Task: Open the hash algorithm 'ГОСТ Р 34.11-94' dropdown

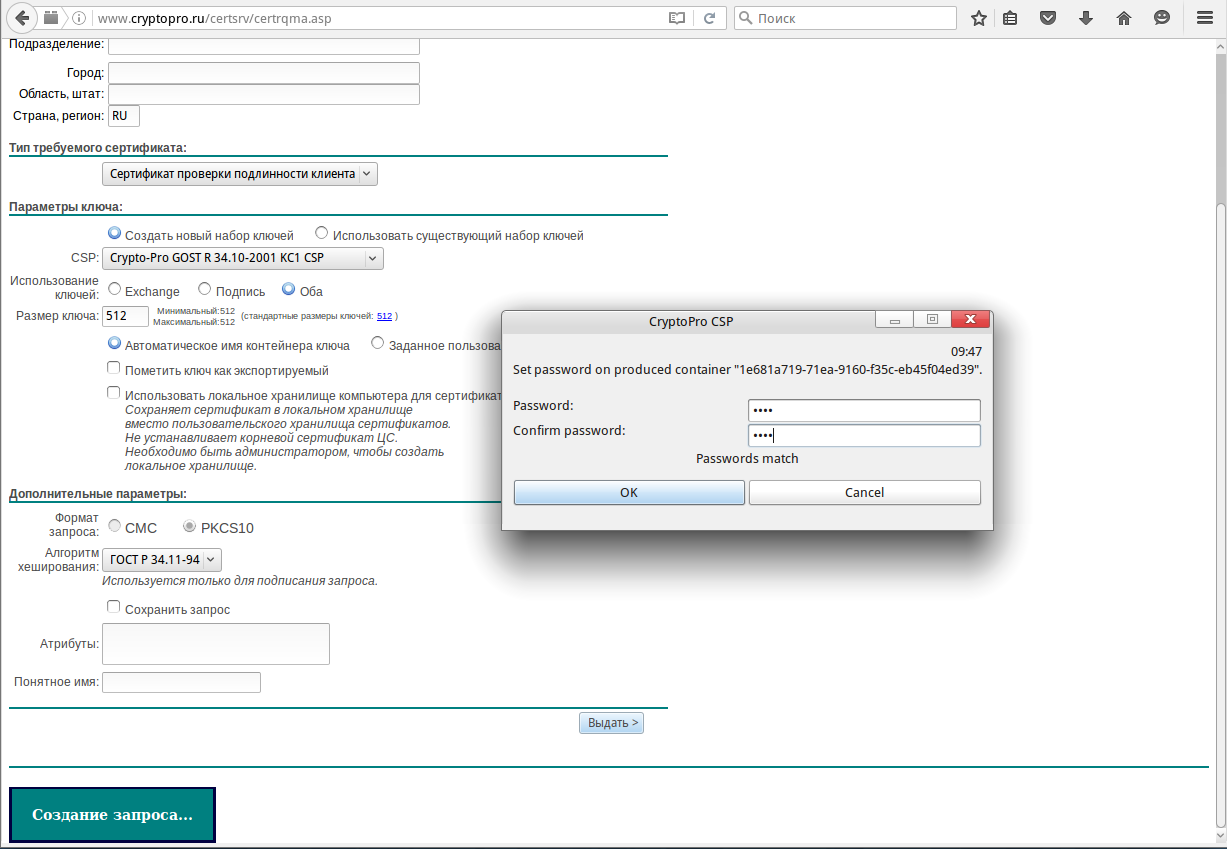Action: click(162, 560)
